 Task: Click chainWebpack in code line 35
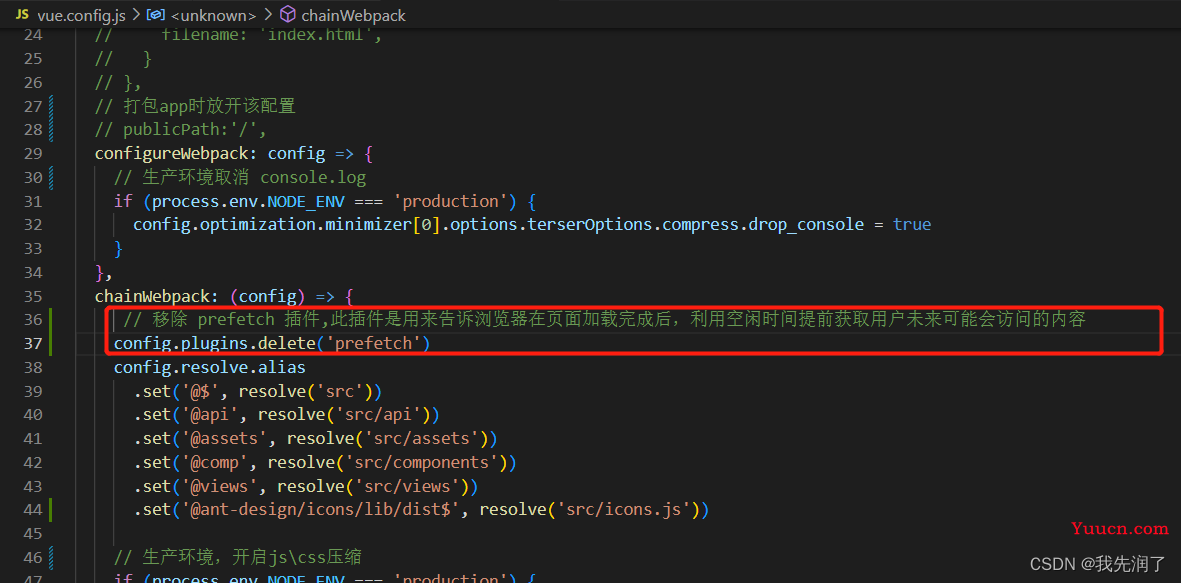[x=152, y=296]
